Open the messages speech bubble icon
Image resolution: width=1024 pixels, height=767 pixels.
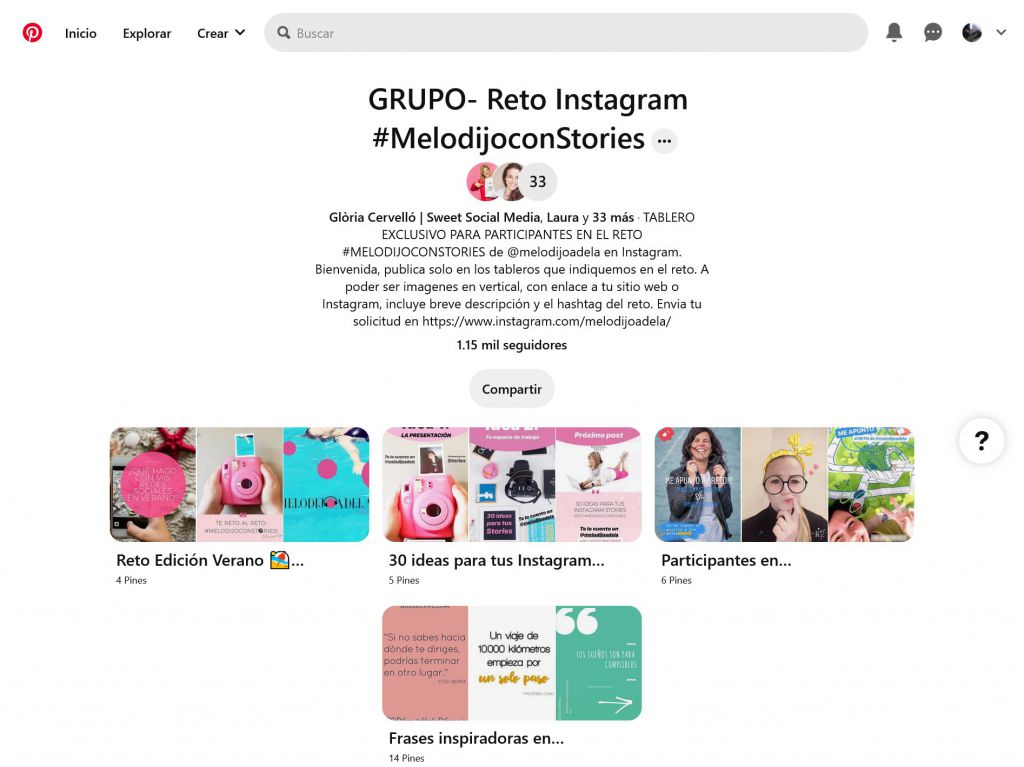click(x=933, y=32)
